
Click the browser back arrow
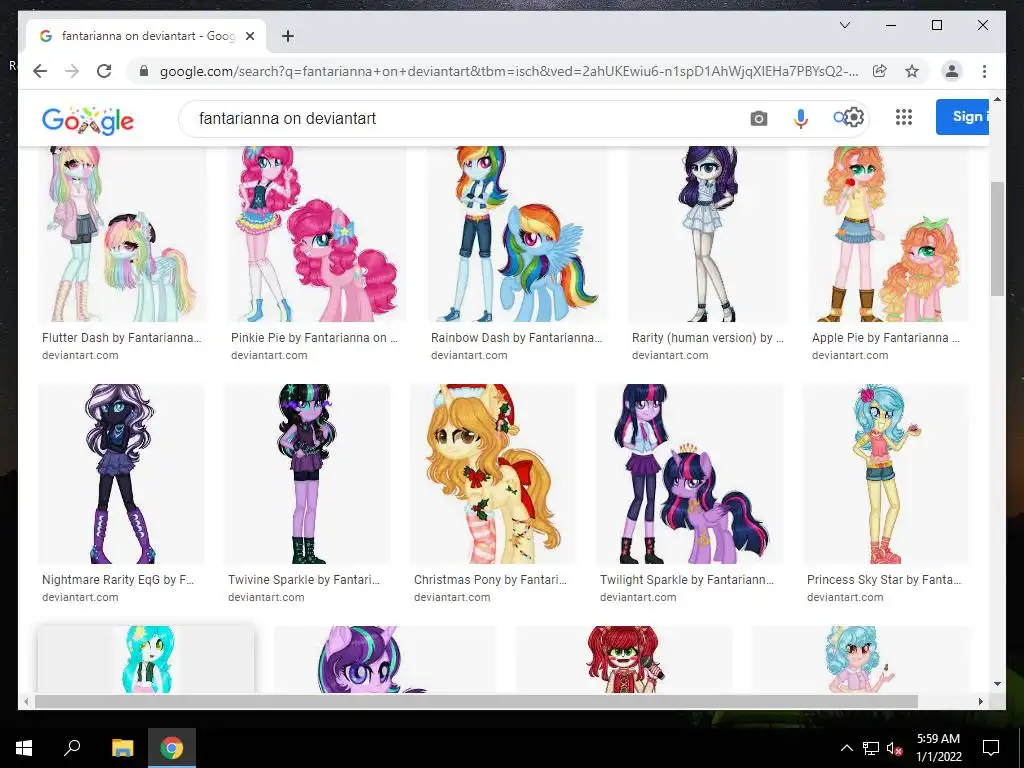coord(40,71)
